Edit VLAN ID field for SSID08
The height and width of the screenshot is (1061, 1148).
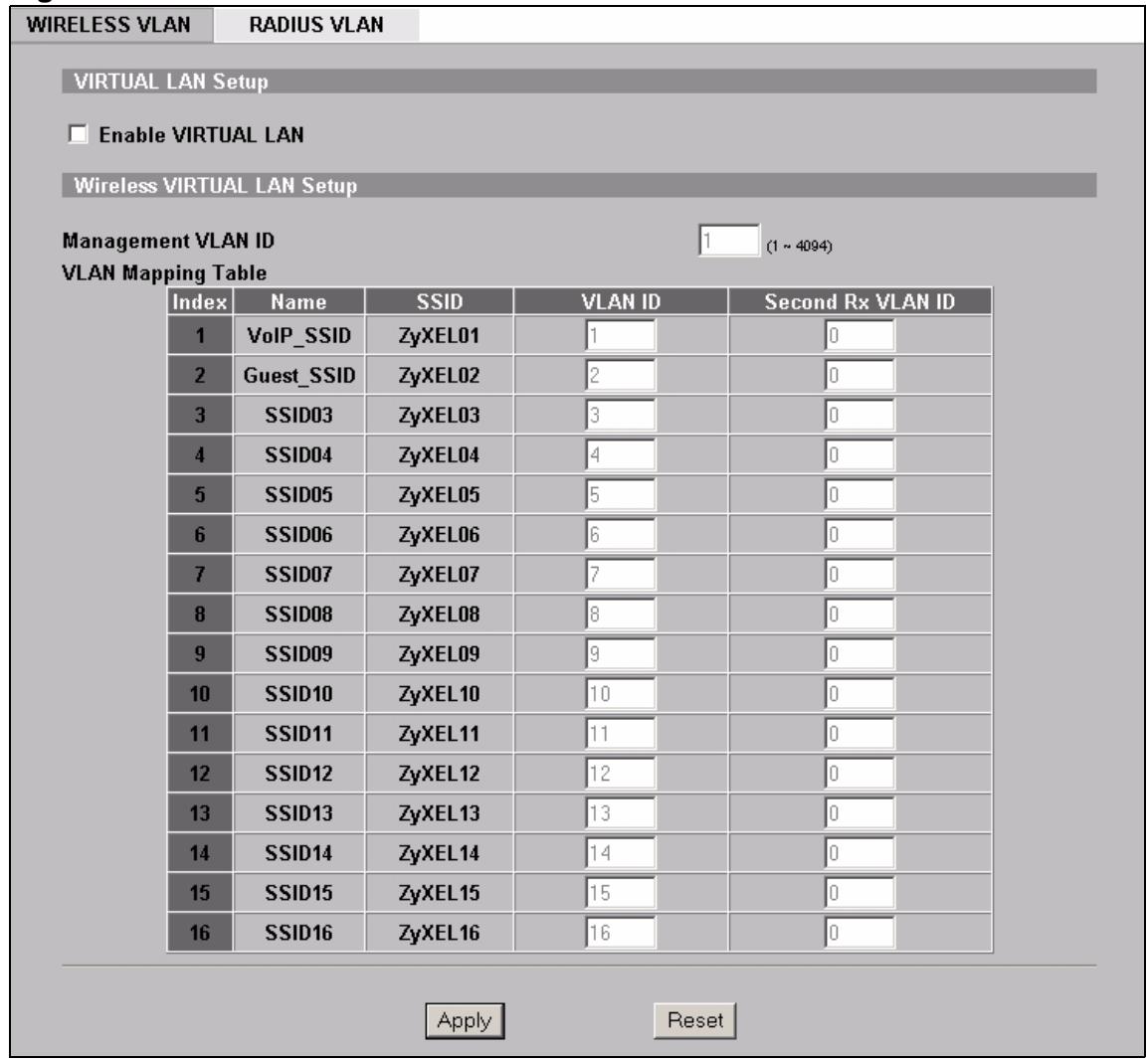[620, 615]
